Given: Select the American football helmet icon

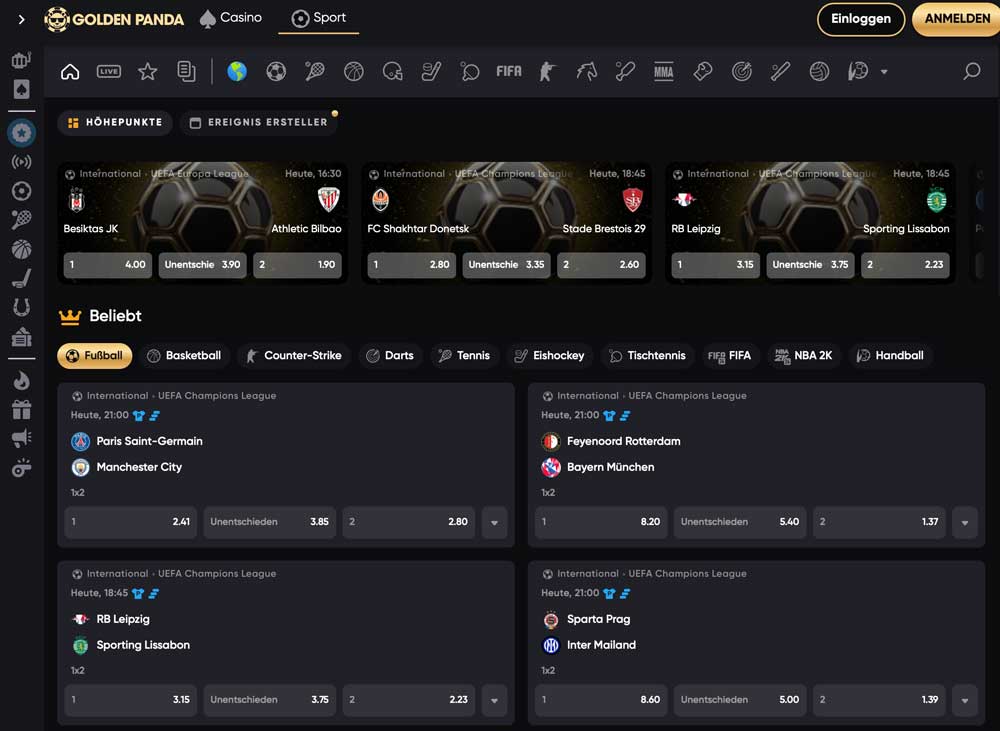Looking at the screenshot, I should (x=393, y=71).
